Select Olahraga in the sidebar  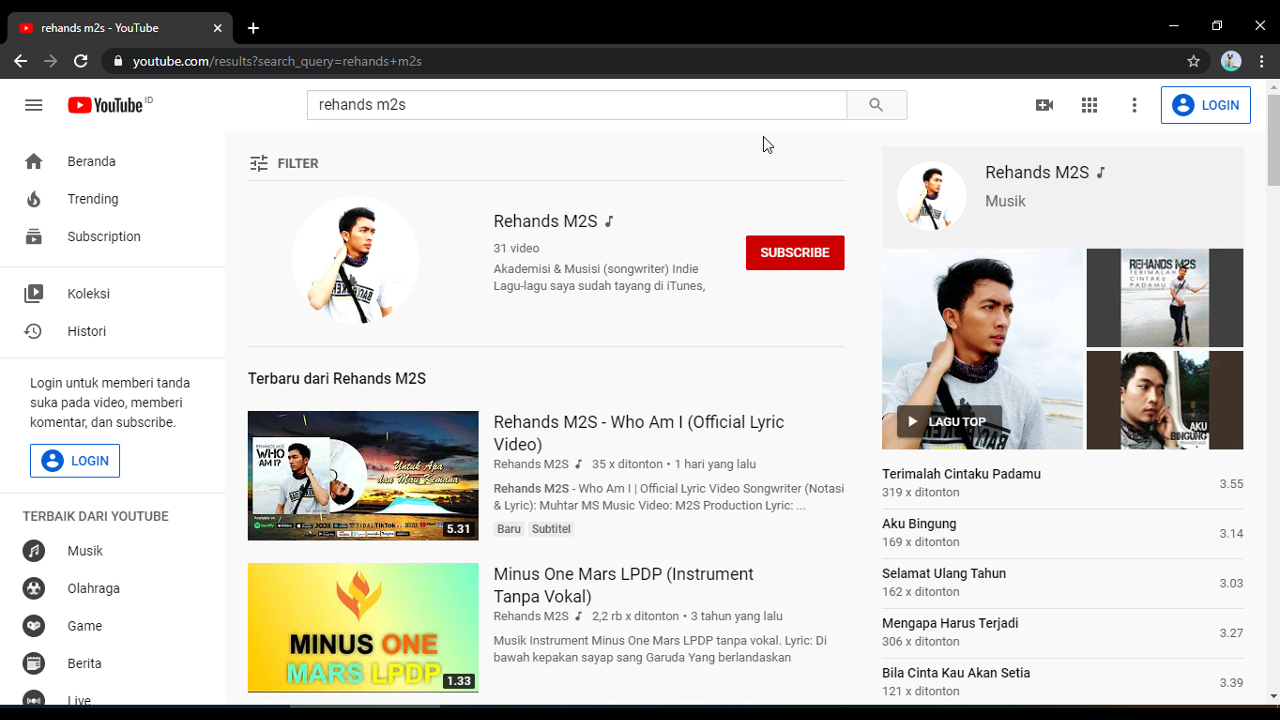(x=113, y=588)
